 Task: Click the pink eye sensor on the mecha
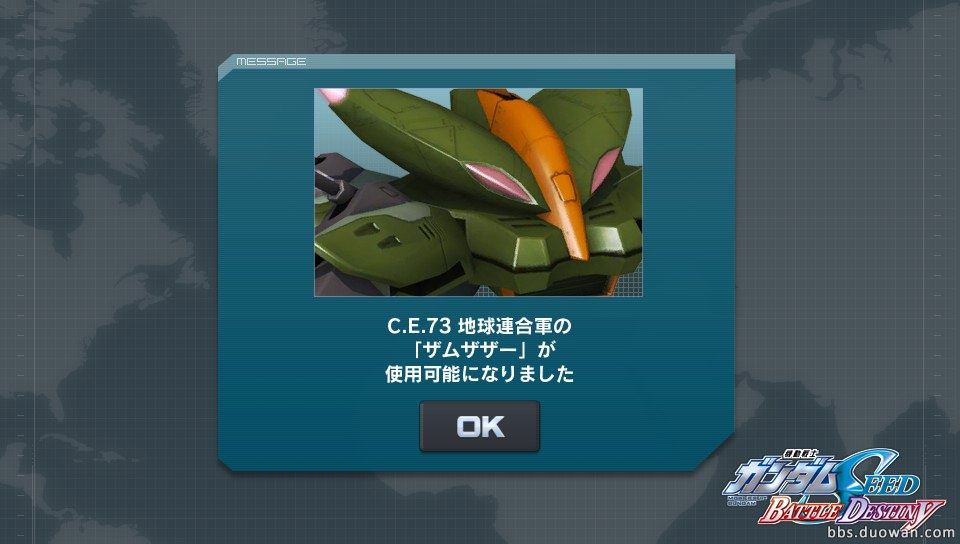tap(497, 181)
